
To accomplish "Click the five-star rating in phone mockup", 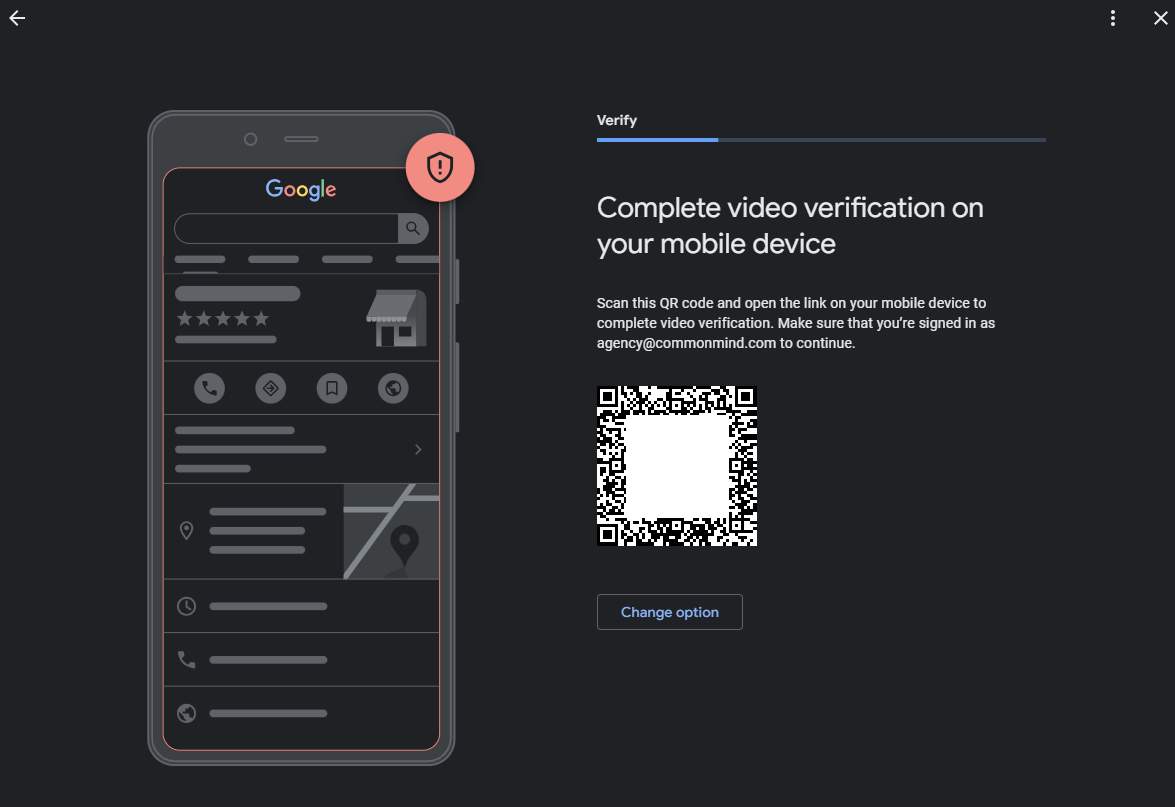I will pos(223,319).
